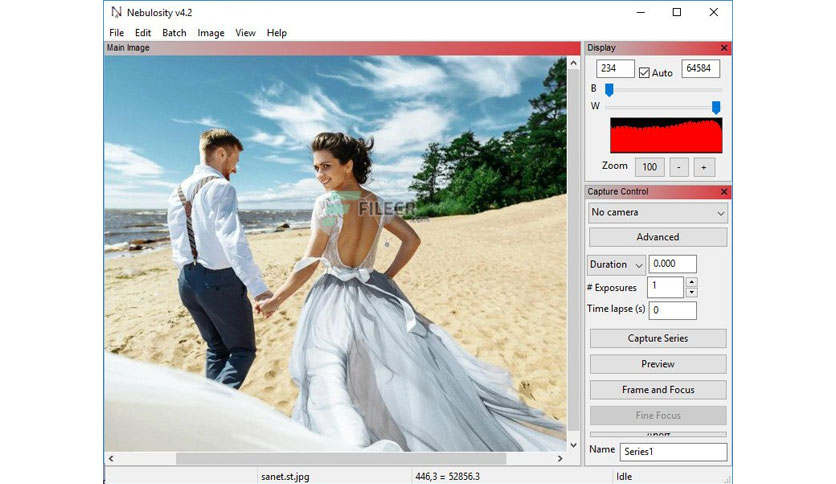Adjust the B black level slider
836x484 pixels.
point(609,90)
